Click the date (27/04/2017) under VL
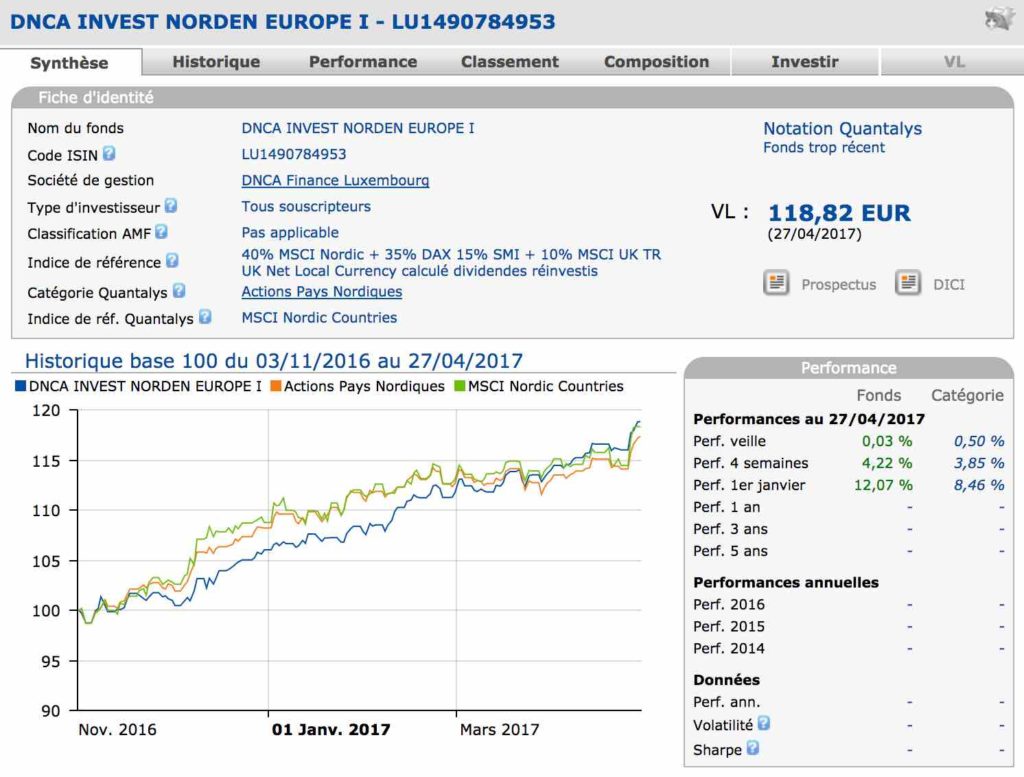The image size is (1024, 777). click(x=814, y=234)
